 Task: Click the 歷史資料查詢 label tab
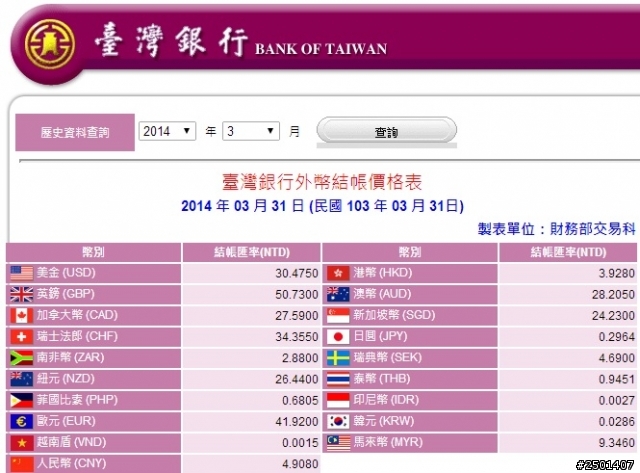tap(75, 132)
